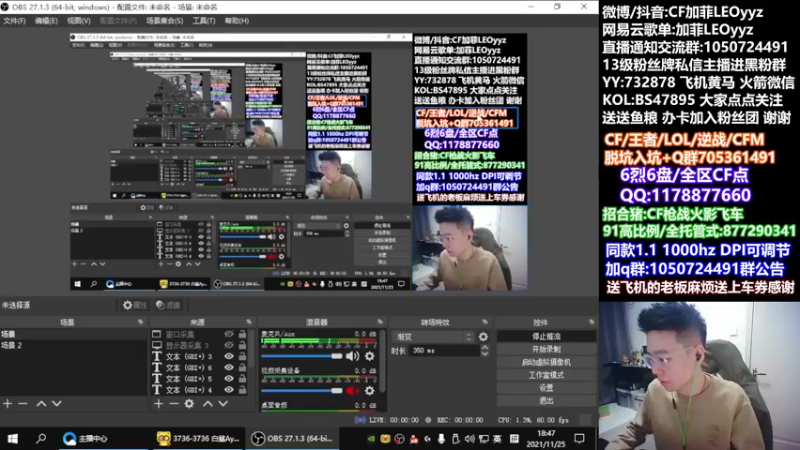Hide the 文本 (GDI+) 3 source with its eye icon
Viewport: 800px width, 450px height.
229,357
